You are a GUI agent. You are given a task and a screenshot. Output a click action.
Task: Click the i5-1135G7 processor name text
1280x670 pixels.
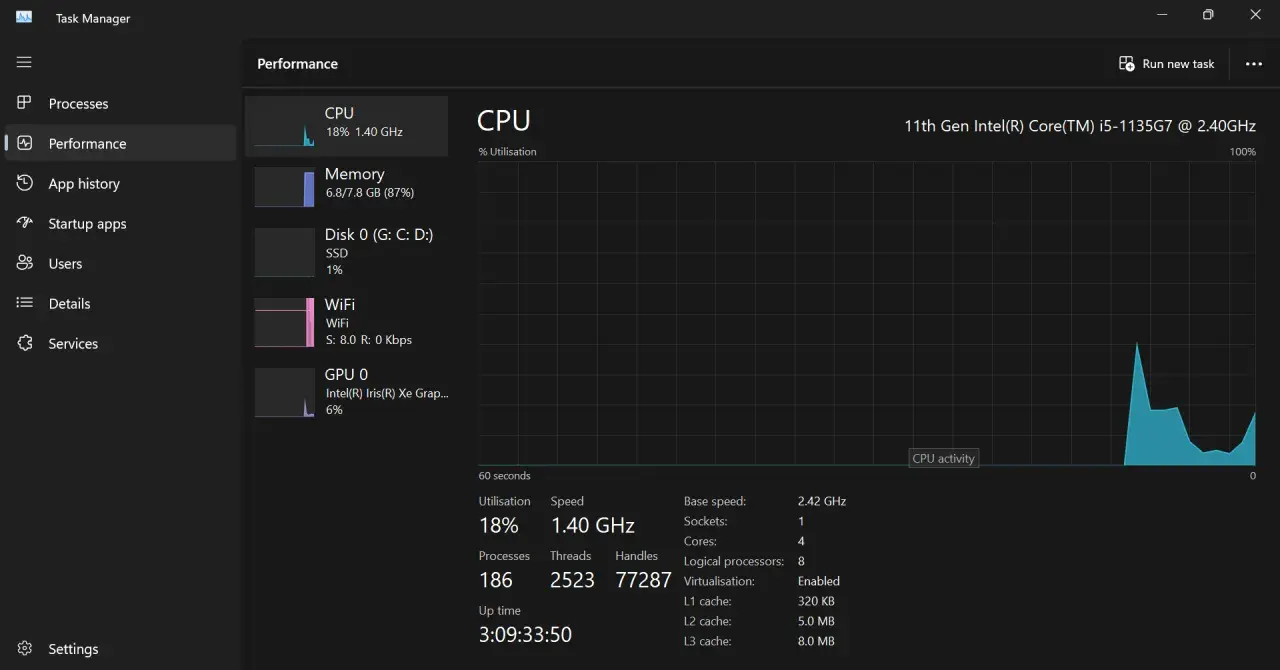coord(1080,126)
